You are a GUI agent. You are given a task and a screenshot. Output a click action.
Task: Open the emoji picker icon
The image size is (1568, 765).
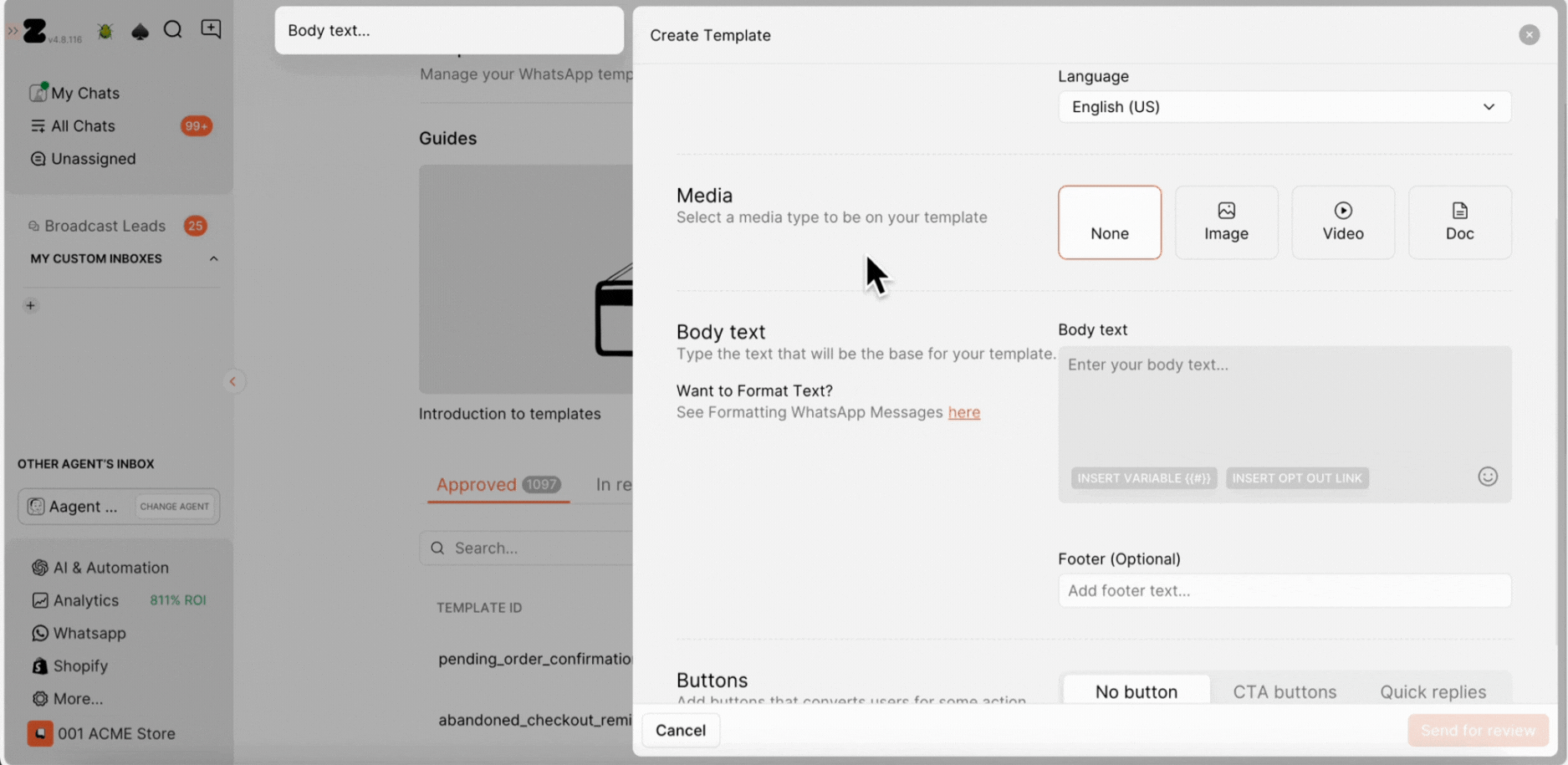point(1488,477)
